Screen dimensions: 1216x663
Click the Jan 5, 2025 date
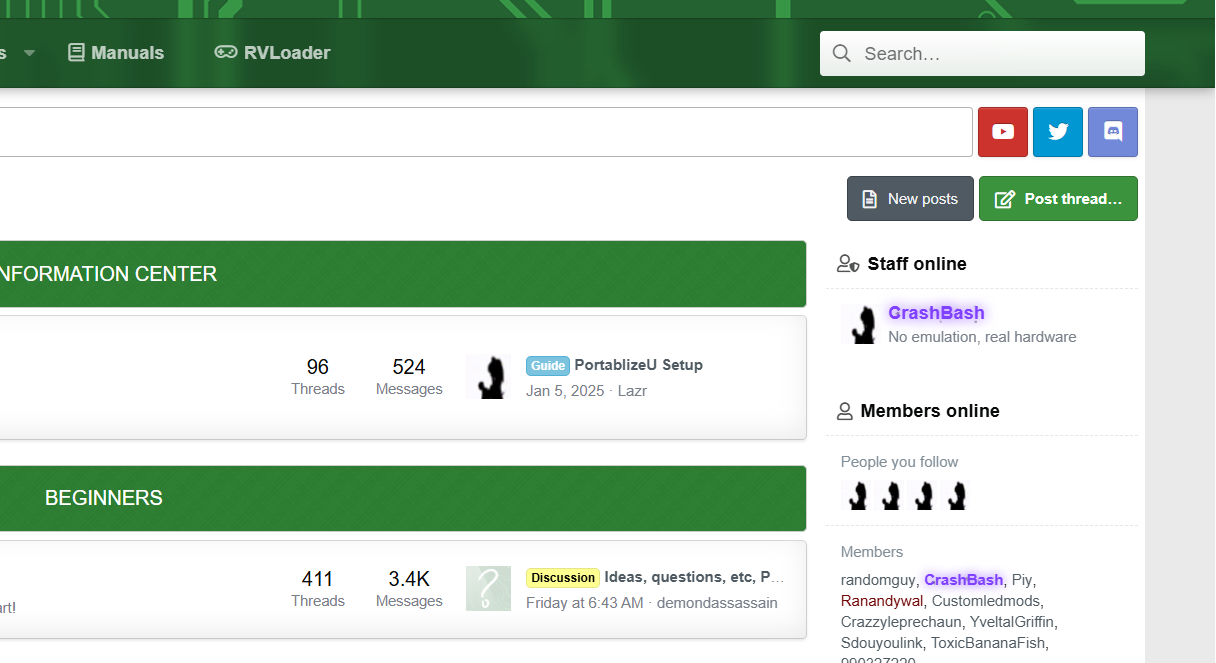(565, 391)
